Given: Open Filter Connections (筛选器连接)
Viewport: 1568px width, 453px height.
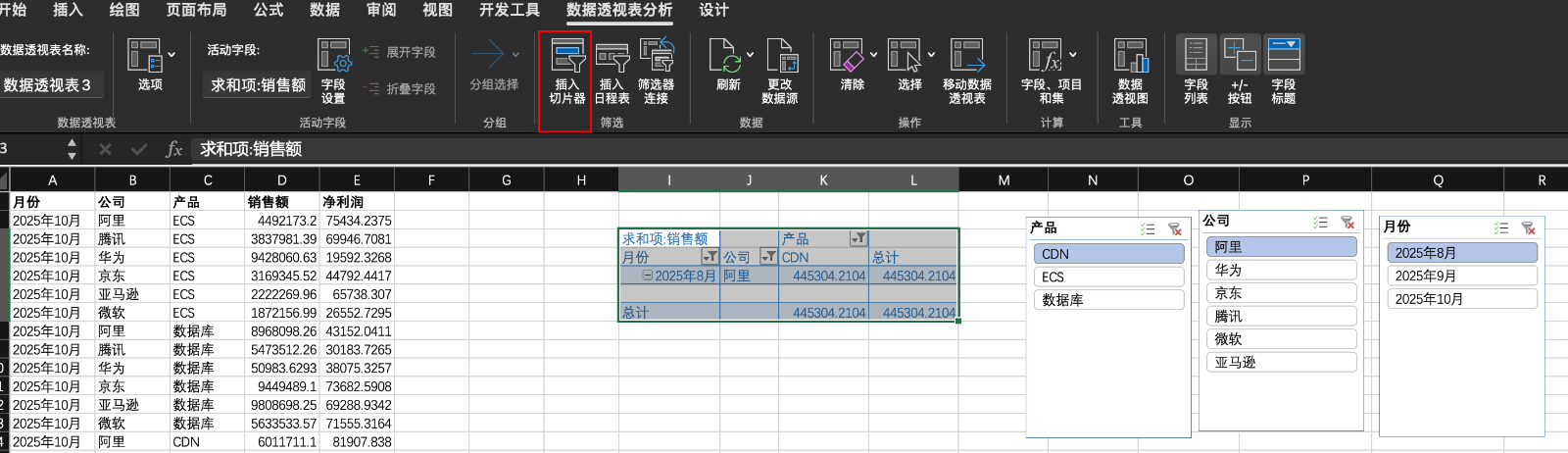Looking at the screenshot, I should 656,58.
